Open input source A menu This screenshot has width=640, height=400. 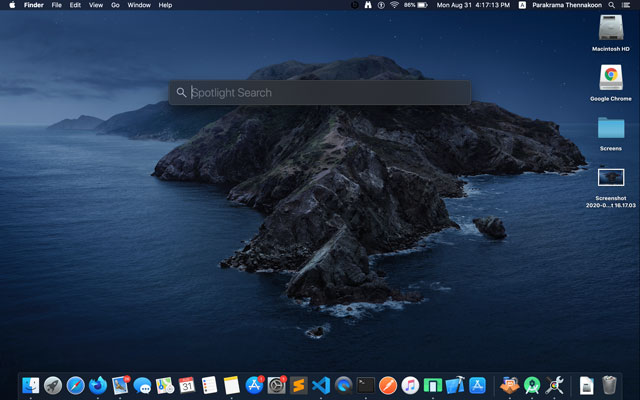coord(522,5)
